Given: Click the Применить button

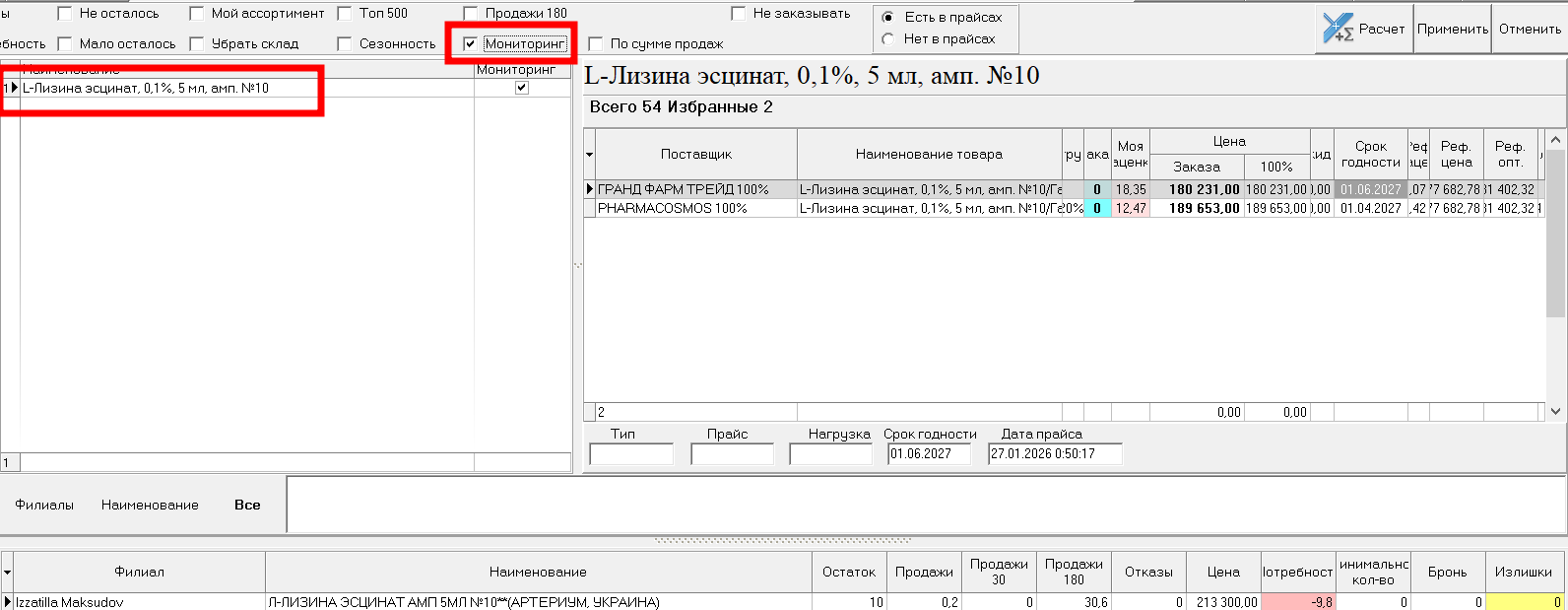Looking at the screenshot, I should point(1453,29).
